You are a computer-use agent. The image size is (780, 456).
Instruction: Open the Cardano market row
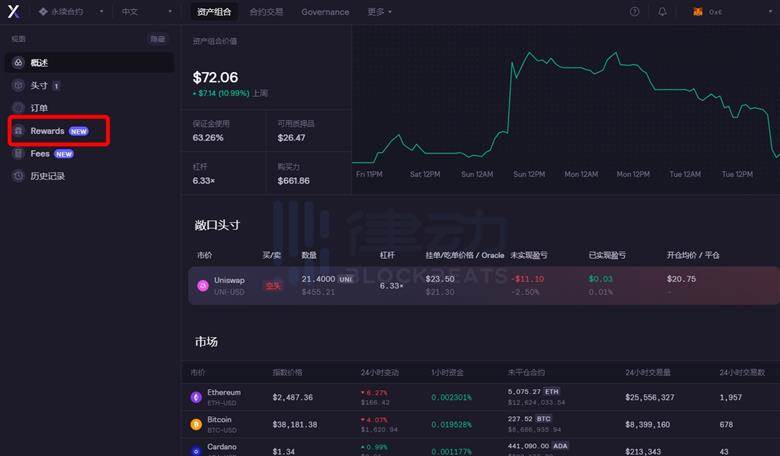(481, 448)
